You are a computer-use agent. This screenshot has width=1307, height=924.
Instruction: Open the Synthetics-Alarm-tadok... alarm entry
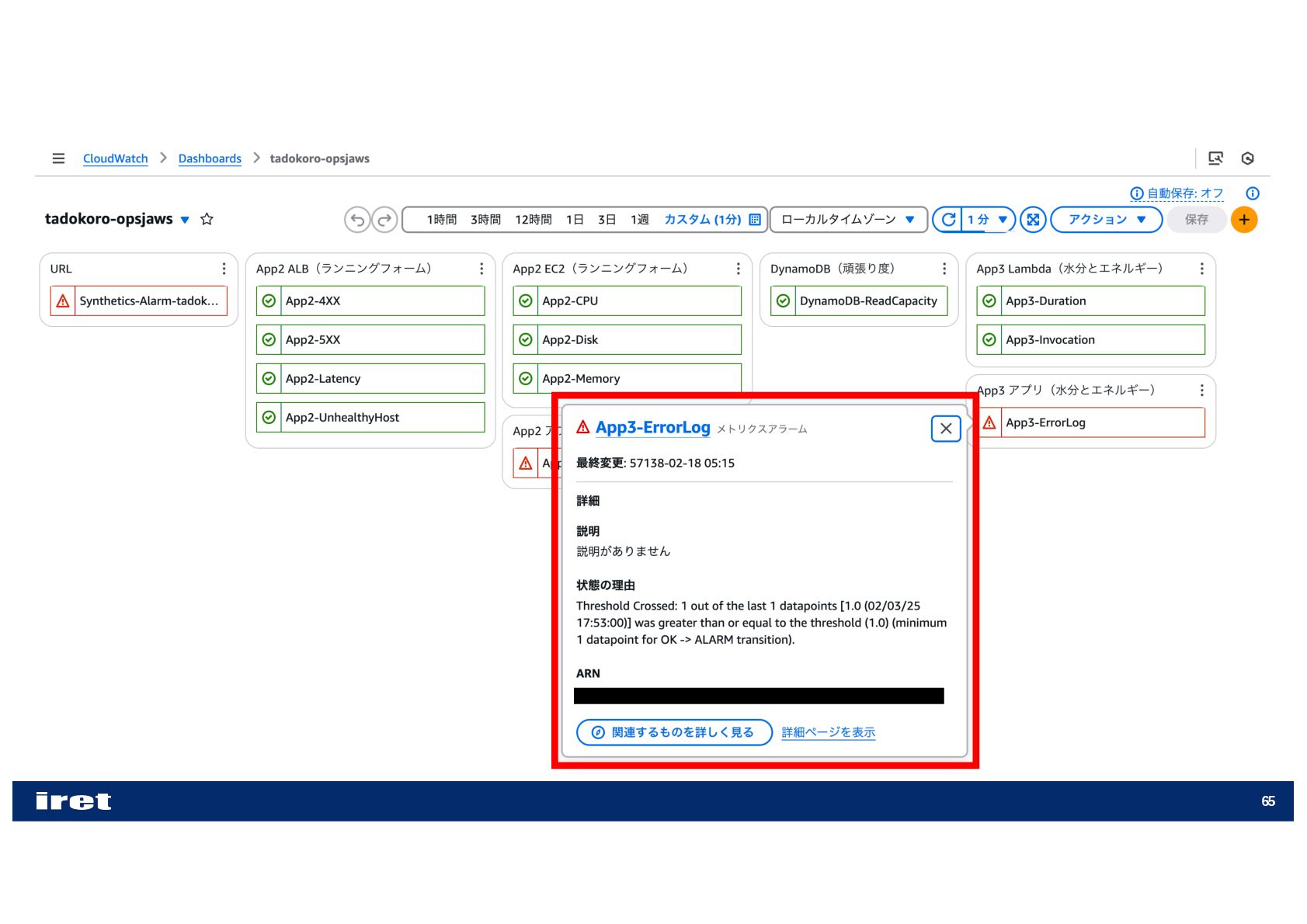point(139,300)
